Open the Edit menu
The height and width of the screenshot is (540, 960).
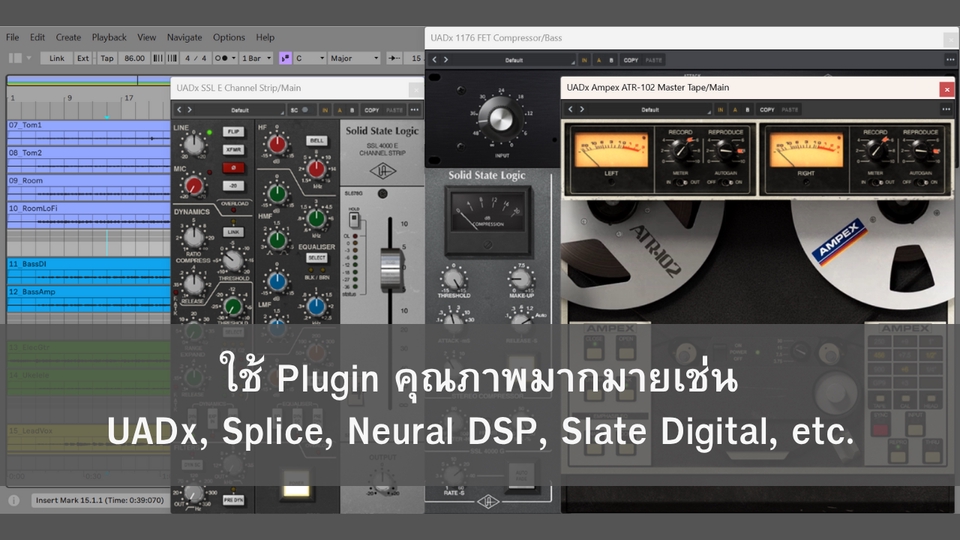pyautogui.click(x=37, y=37)
